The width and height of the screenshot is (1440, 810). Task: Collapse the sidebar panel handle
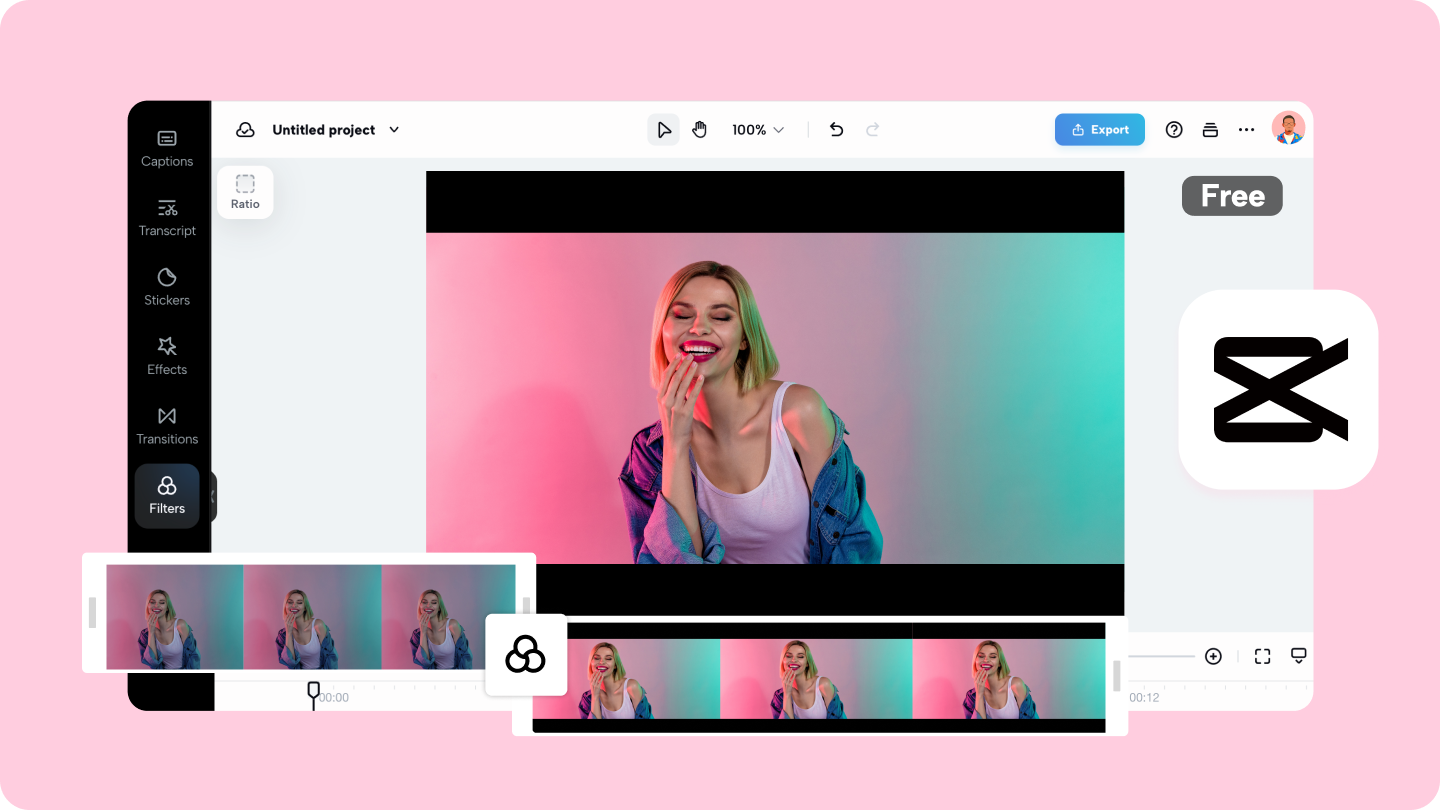(212, 497)
